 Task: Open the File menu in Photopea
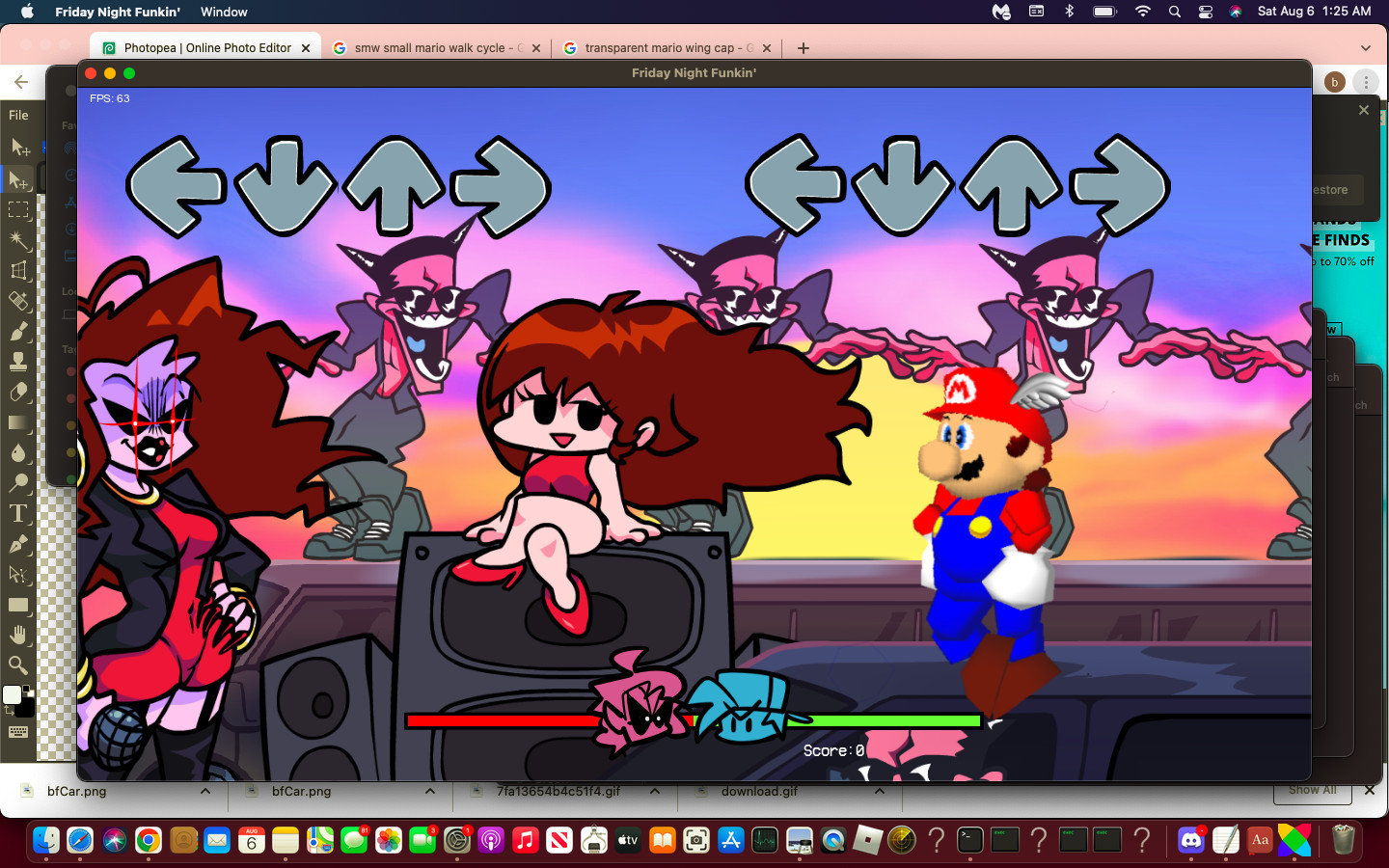tap(18, 115)
